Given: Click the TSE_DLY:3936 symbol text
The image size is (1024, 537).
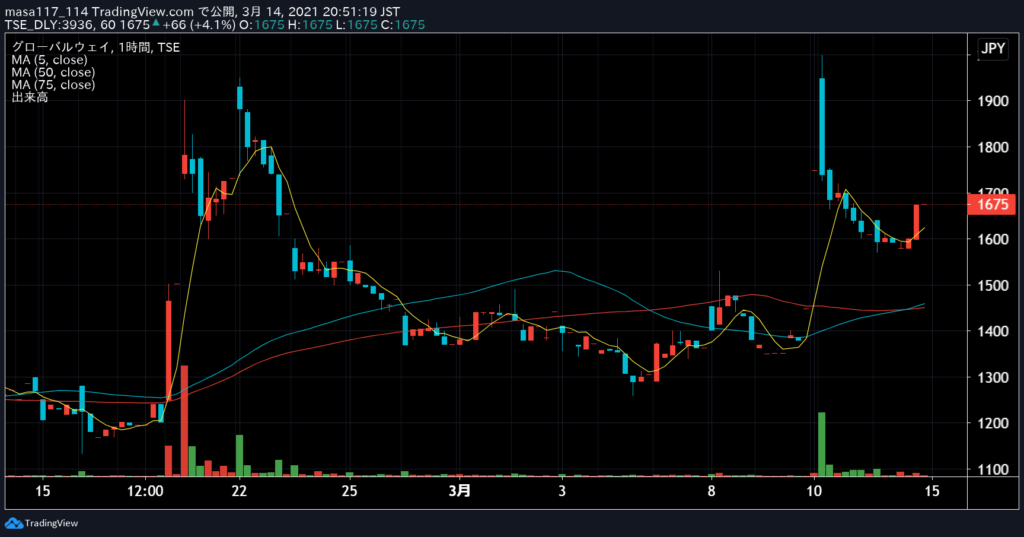Looking at the screenshot, I should tap(50, 25).
